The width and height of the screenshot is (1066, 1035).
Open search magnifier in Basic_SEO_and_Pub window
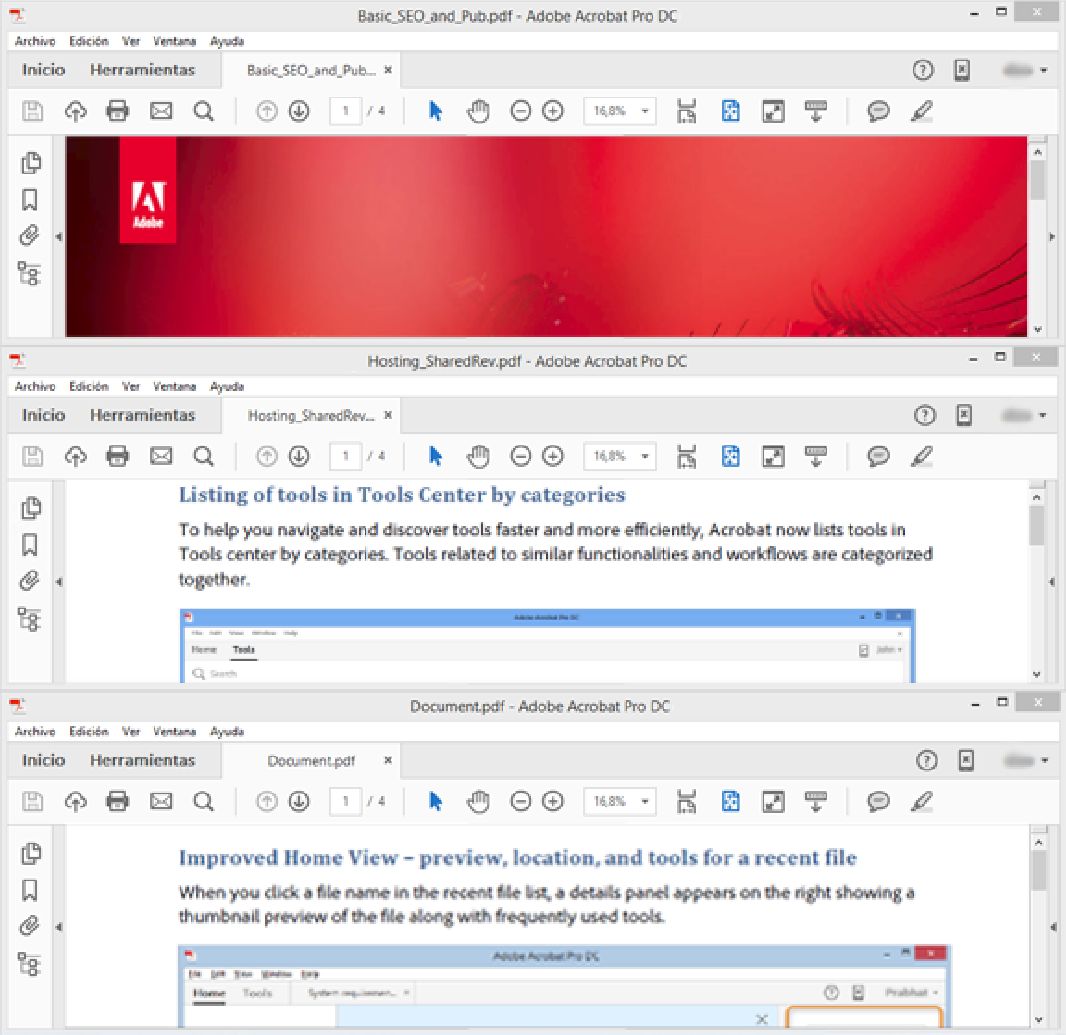[203, 111]
